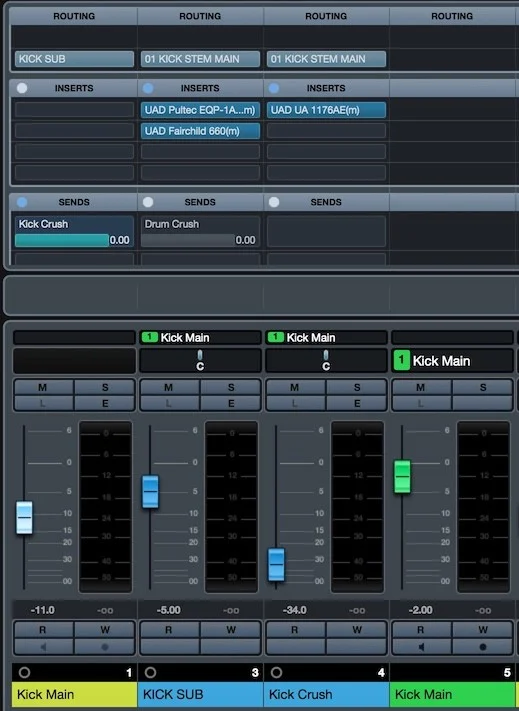The width and height of the screenshot is (519, 711).
Task: Mute the Kick Crush channel
Action: (x=296, y=388)
